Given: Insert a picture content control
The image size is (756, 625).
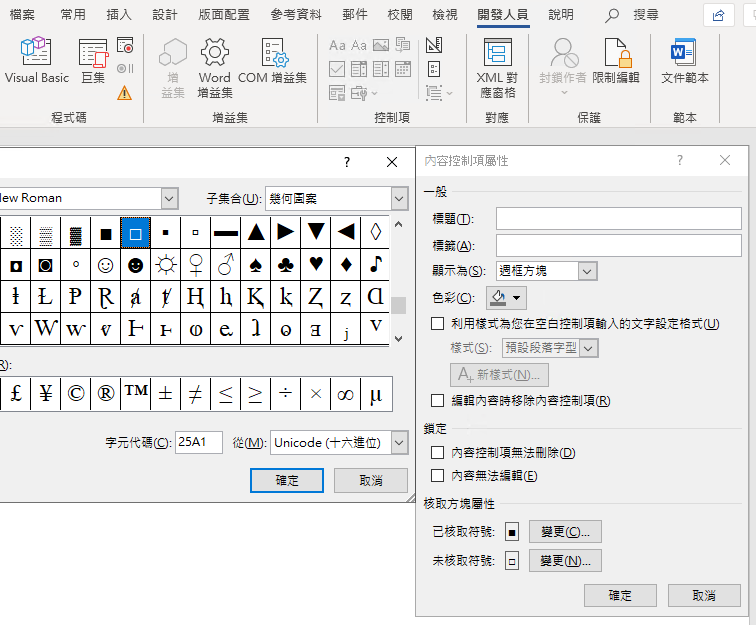Looking at the screenshot, I should point(381,45).
